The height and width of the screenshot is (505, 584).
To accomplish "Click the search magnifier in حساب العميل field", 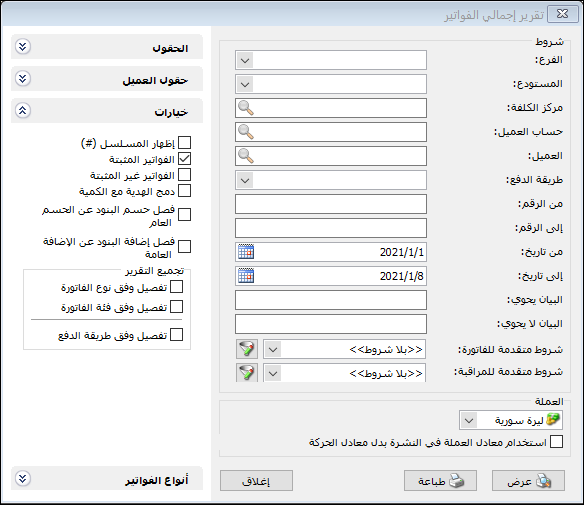I will [246, 132].
